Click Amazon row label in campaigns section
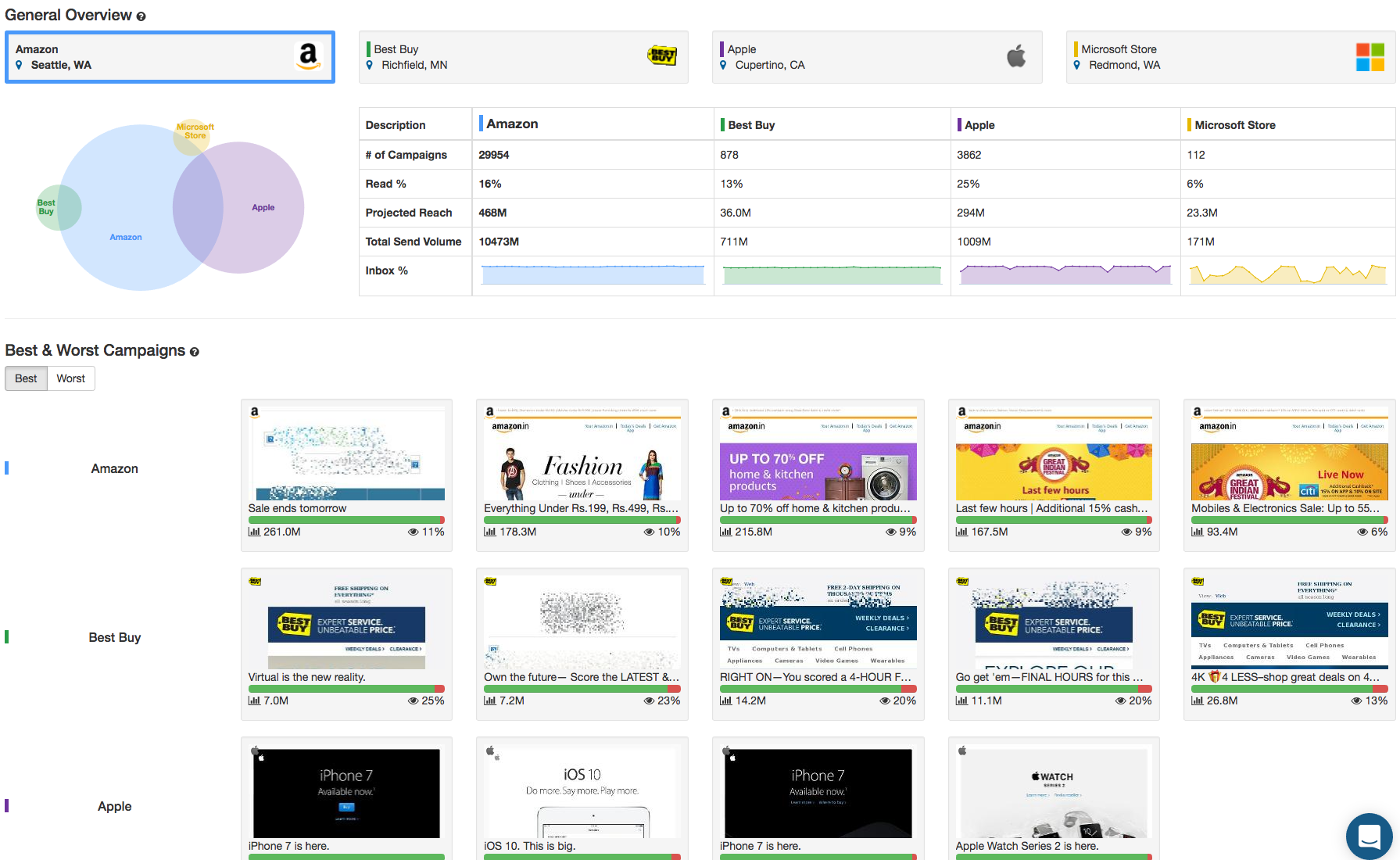1400x860 pixels. [114, 468]
